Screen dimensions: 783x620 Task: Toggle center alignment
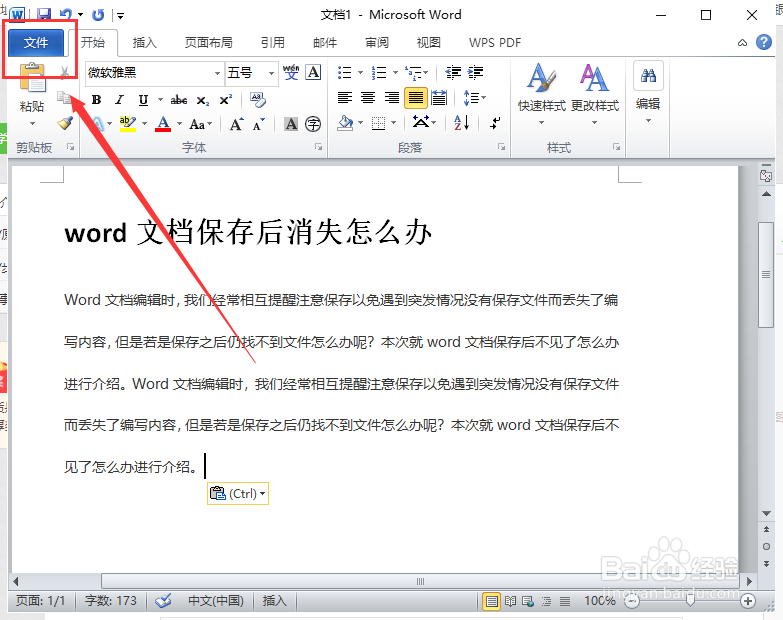[368, 97]
